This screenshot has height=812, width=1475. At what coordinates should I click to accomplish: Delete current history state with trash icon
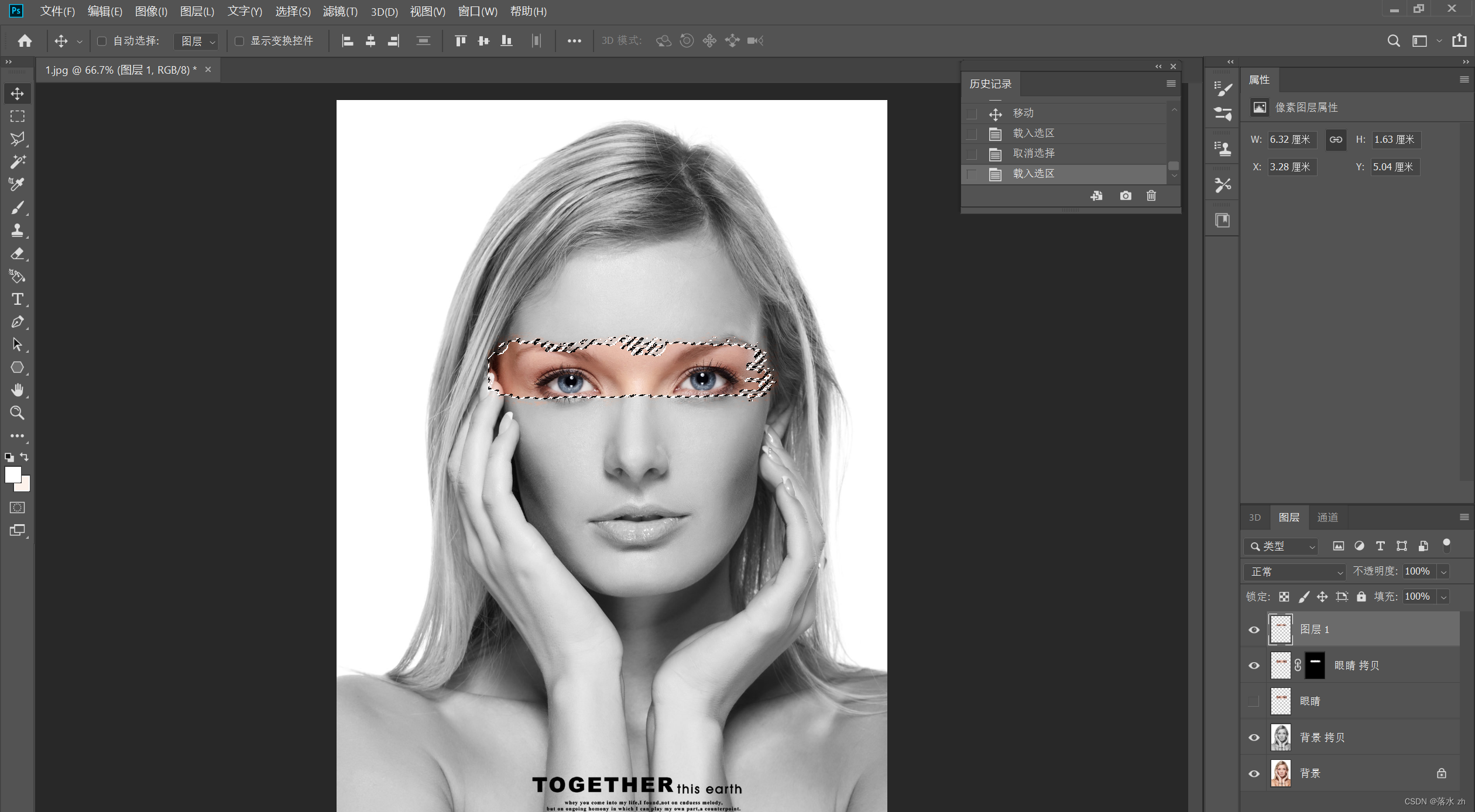(1151, 196)
